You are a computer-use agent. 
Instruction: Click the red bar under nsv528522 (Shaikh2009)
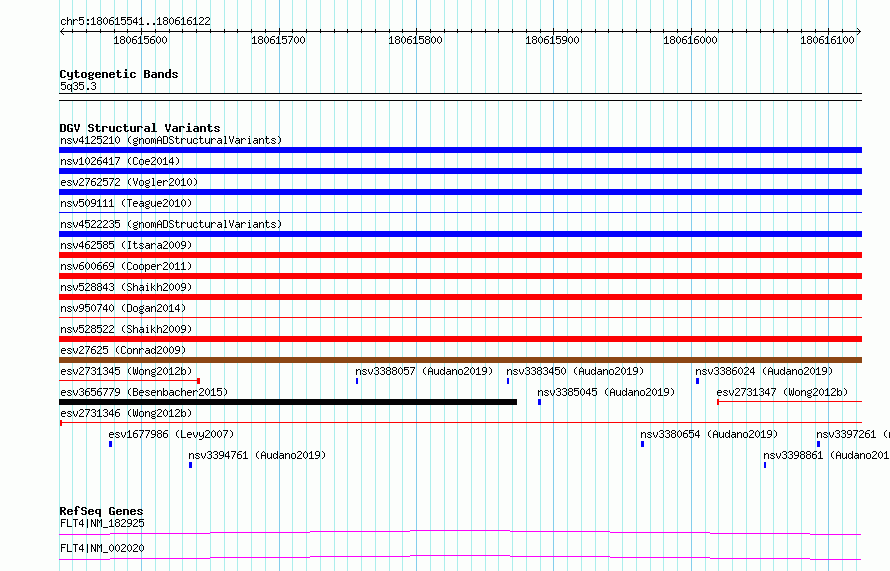(x=460, y=339)
